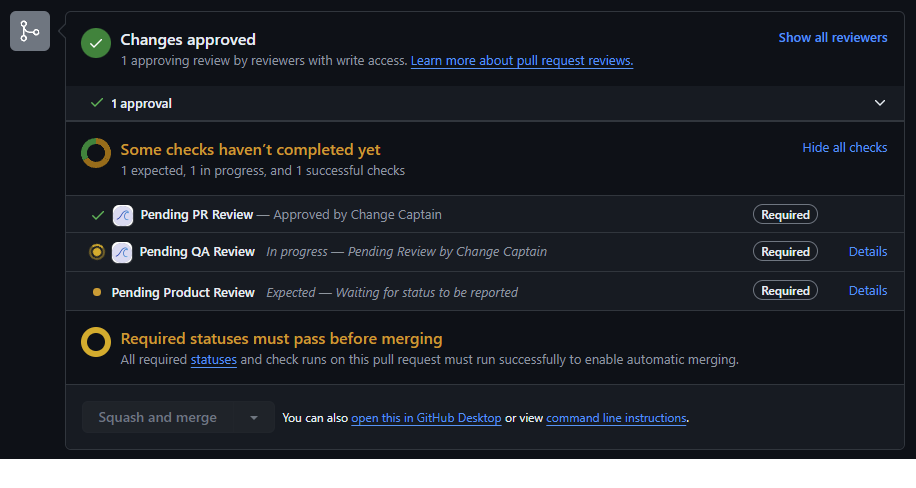The height and width of the screenshot is (488, 916).
Task: Click the Pending QA Review app avatar
Action: pyautogui.click(x=122, y=252)
